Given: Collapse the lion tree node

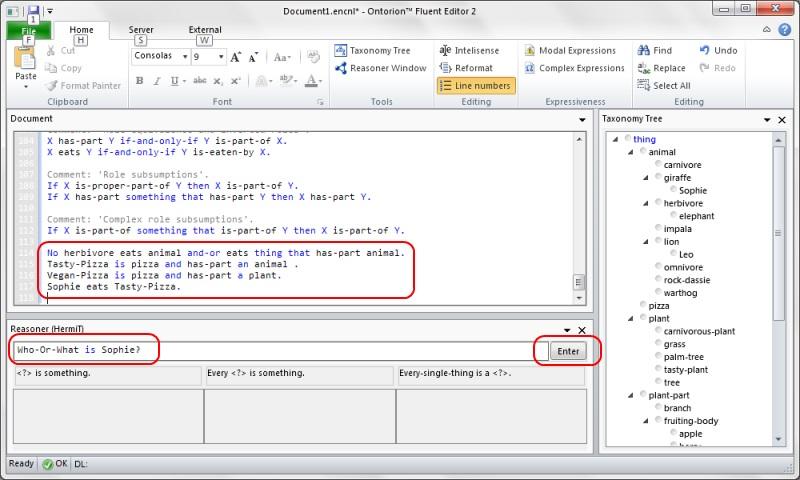Looking at the screenshot, I should pos(646,241).
